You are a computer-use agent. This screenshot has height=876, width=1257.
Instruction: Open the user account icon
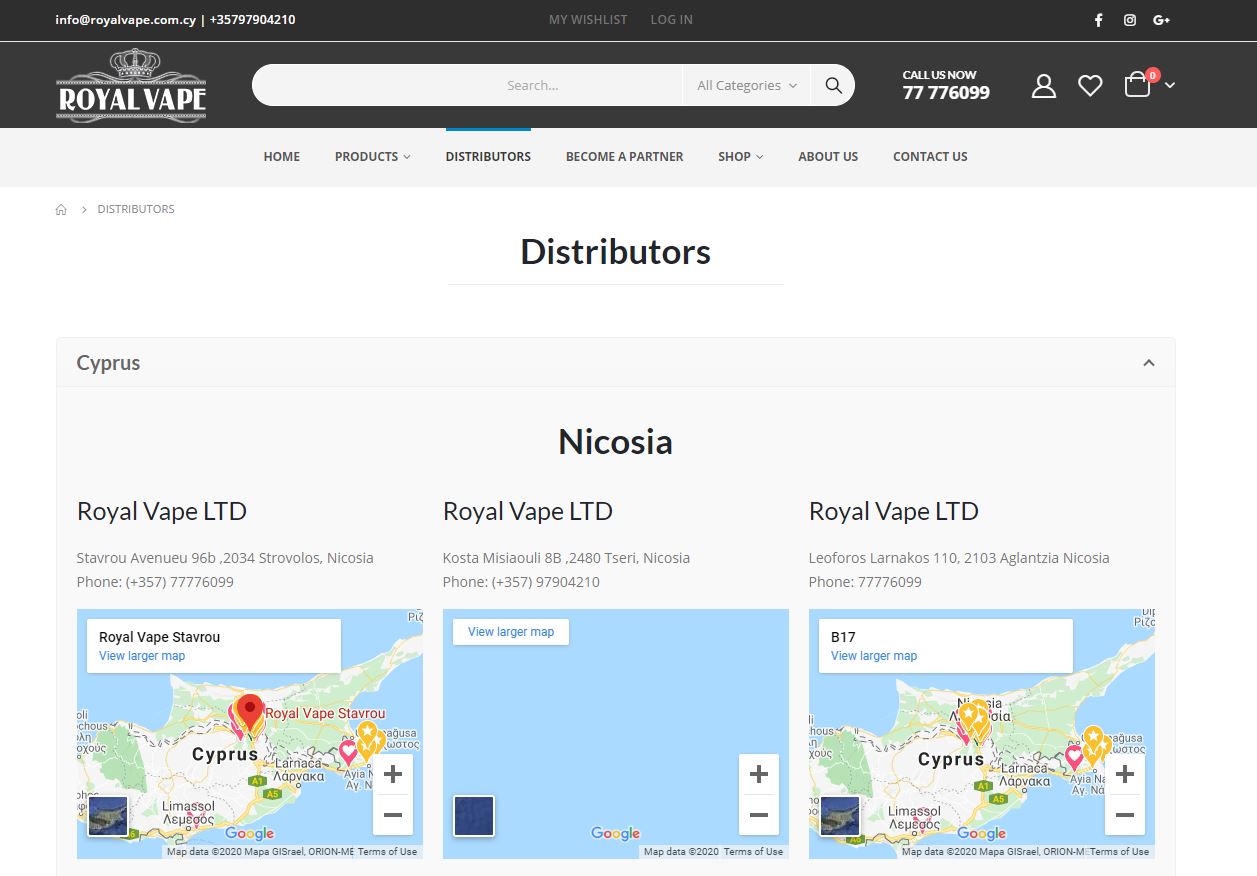click(1043, 86)
